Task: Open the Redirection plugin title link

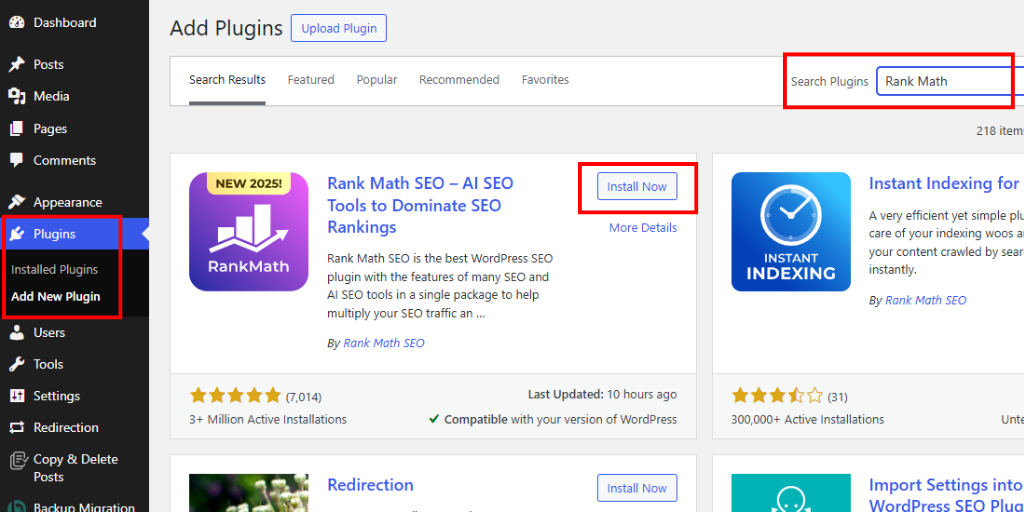Action: pyautogui.click(x=370, y=485)
